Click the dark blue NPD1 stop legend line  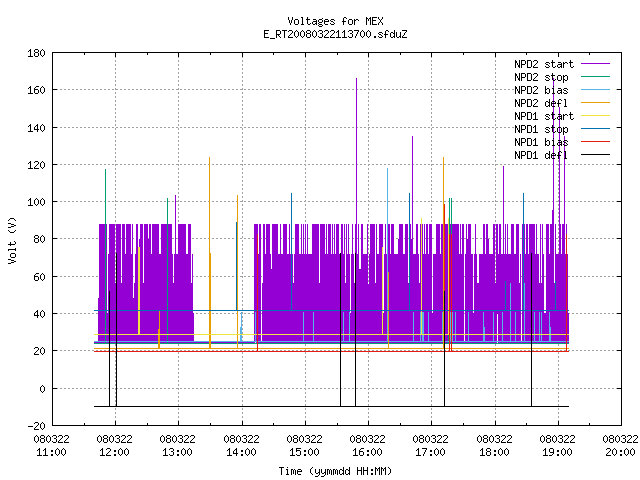point(595,129)
